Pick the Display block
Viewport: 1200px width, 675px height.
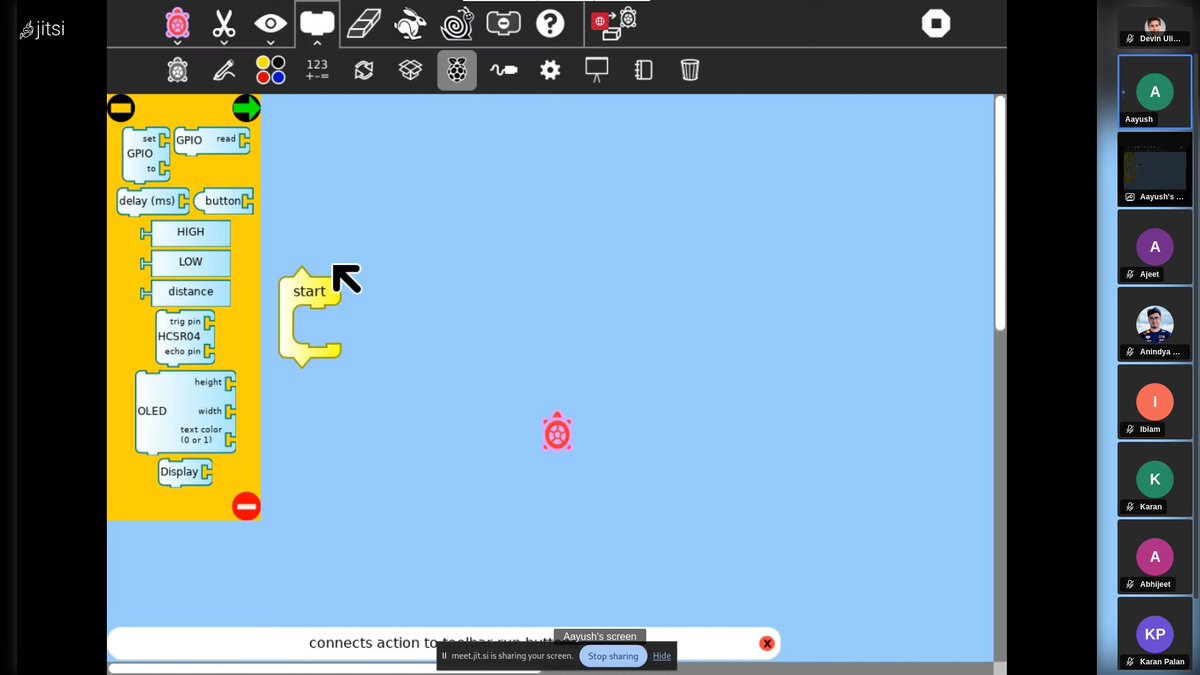click(185, 472)
